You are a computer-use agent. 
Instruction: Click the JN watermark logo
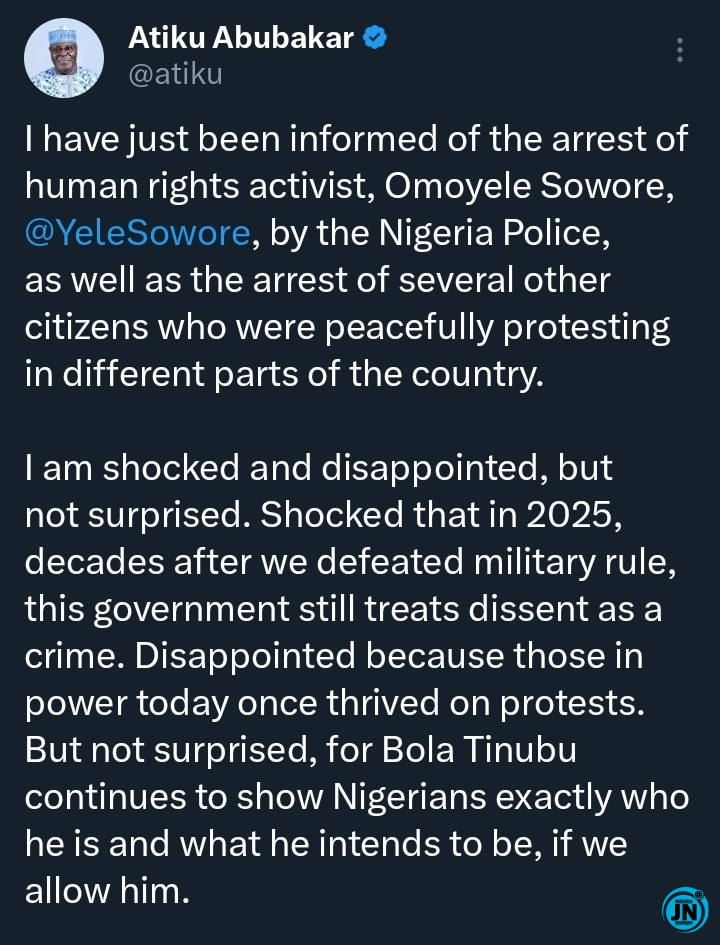pos(685,909)
